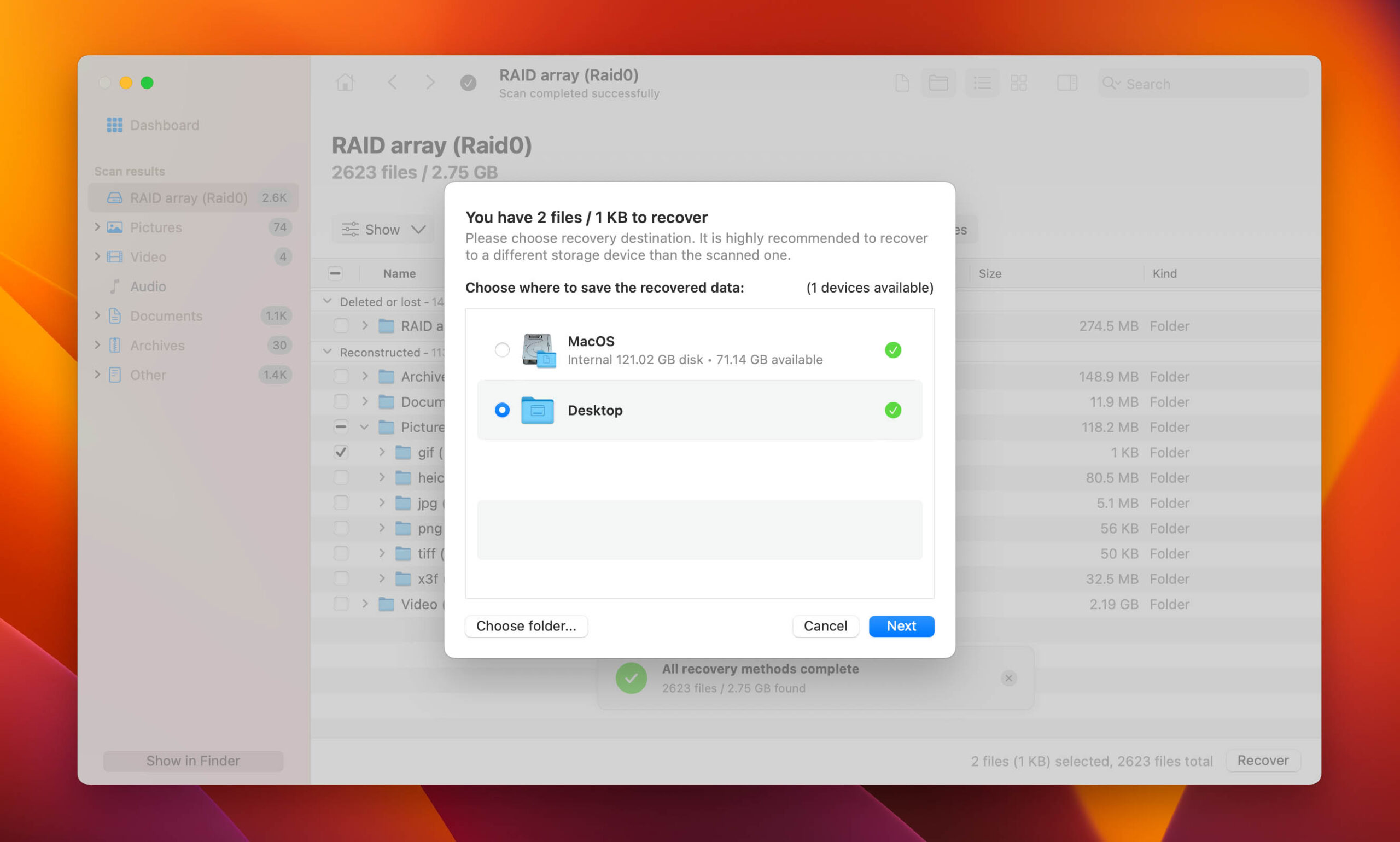Click the folder view icon in toolbar

pos(938,83)
